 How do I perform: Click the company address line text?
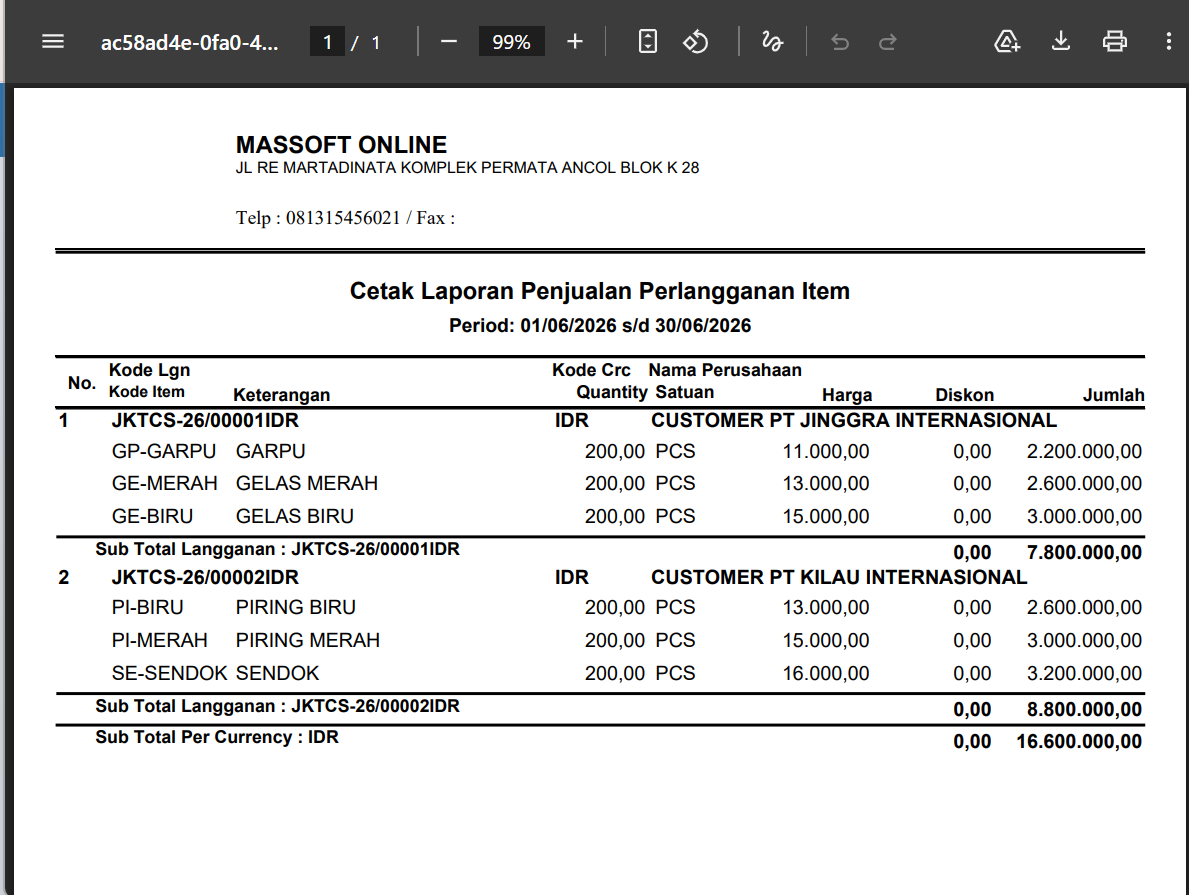tap(467, 168)
